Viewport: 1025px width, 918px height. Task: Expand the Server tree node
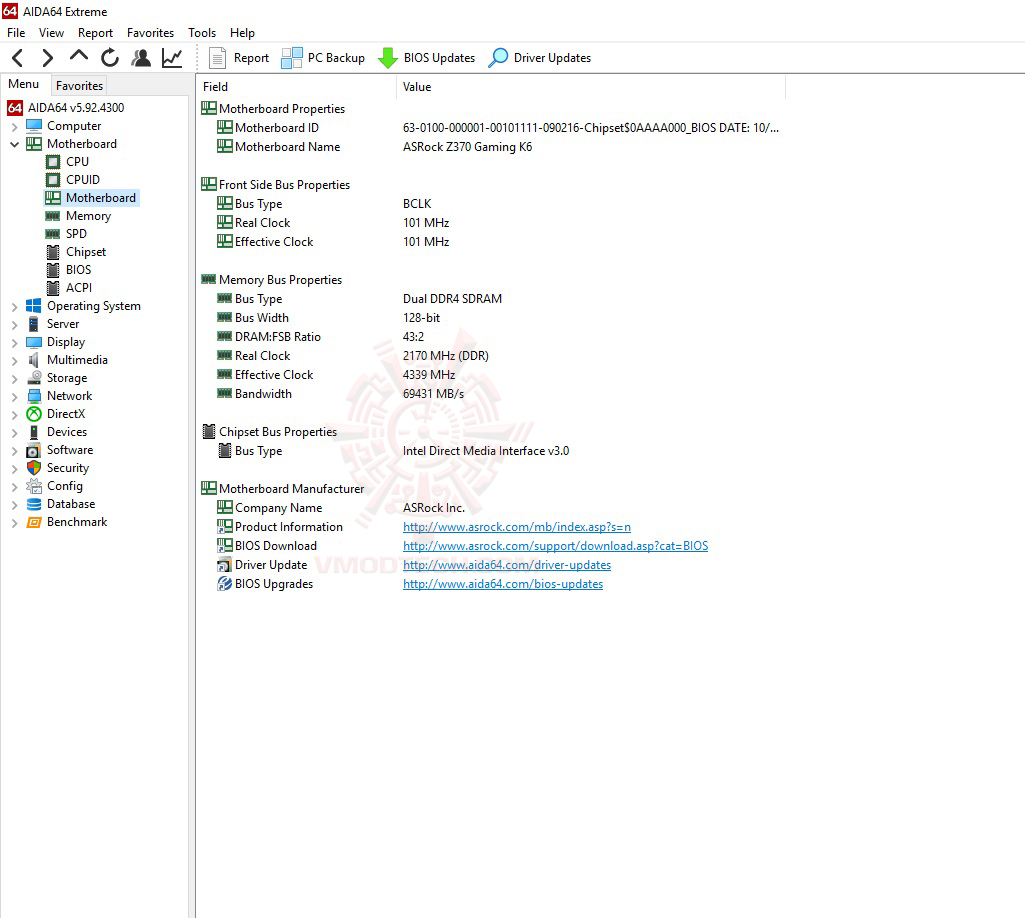pyautogui.click(x=14, y=324)
